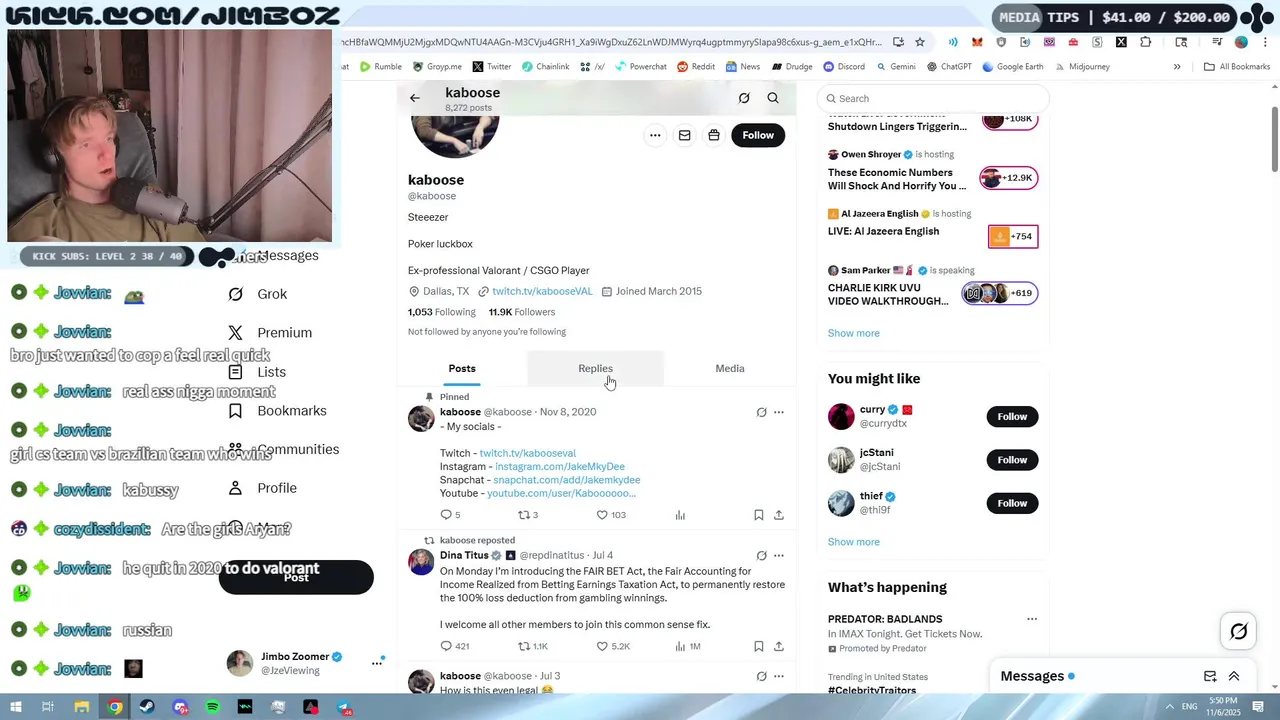Image resolution: width=1280 pixels, height=720 pixels.
Task: Click the search icon in the profile header
Action: coord(773,98)
